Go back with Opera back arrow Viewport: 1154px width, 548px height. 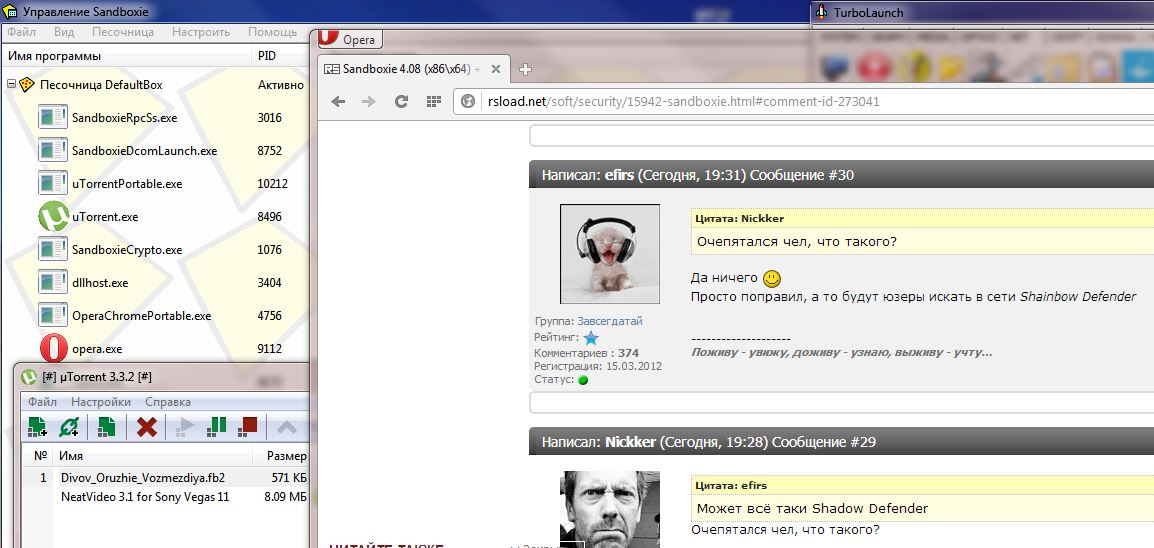[338, 101]
